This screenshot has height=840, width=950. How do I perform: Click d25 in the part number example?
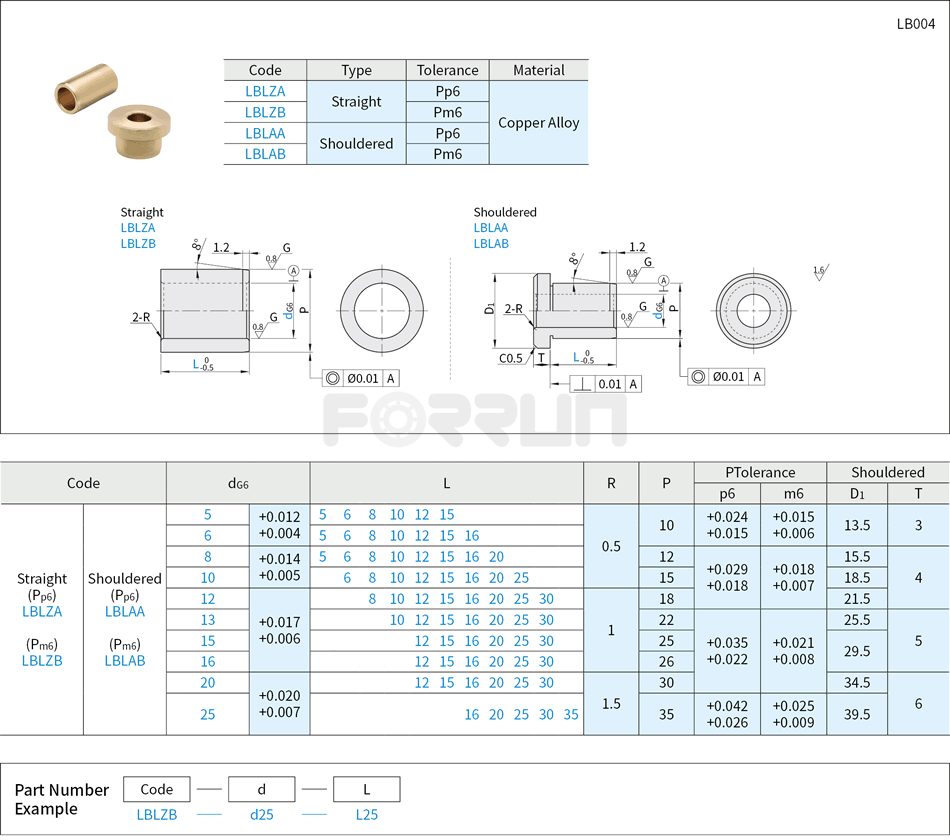pyautogui.click(x=261, y=815)
